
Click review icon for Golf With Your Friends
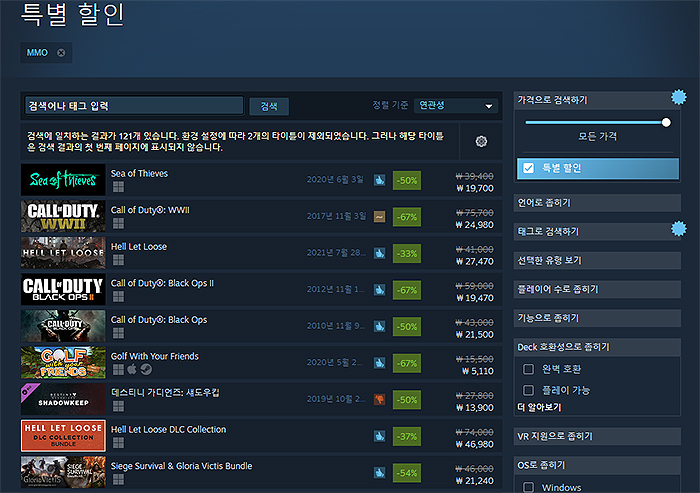point(379,363)
